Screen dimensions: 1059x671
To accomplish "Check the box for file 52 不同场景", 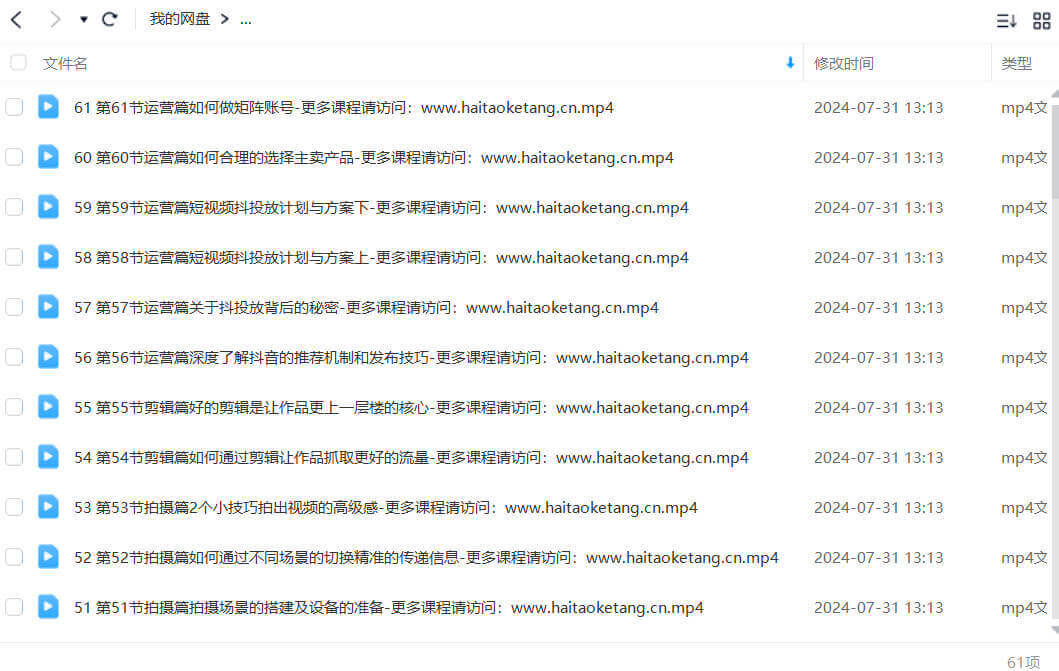I will point(14,557).
